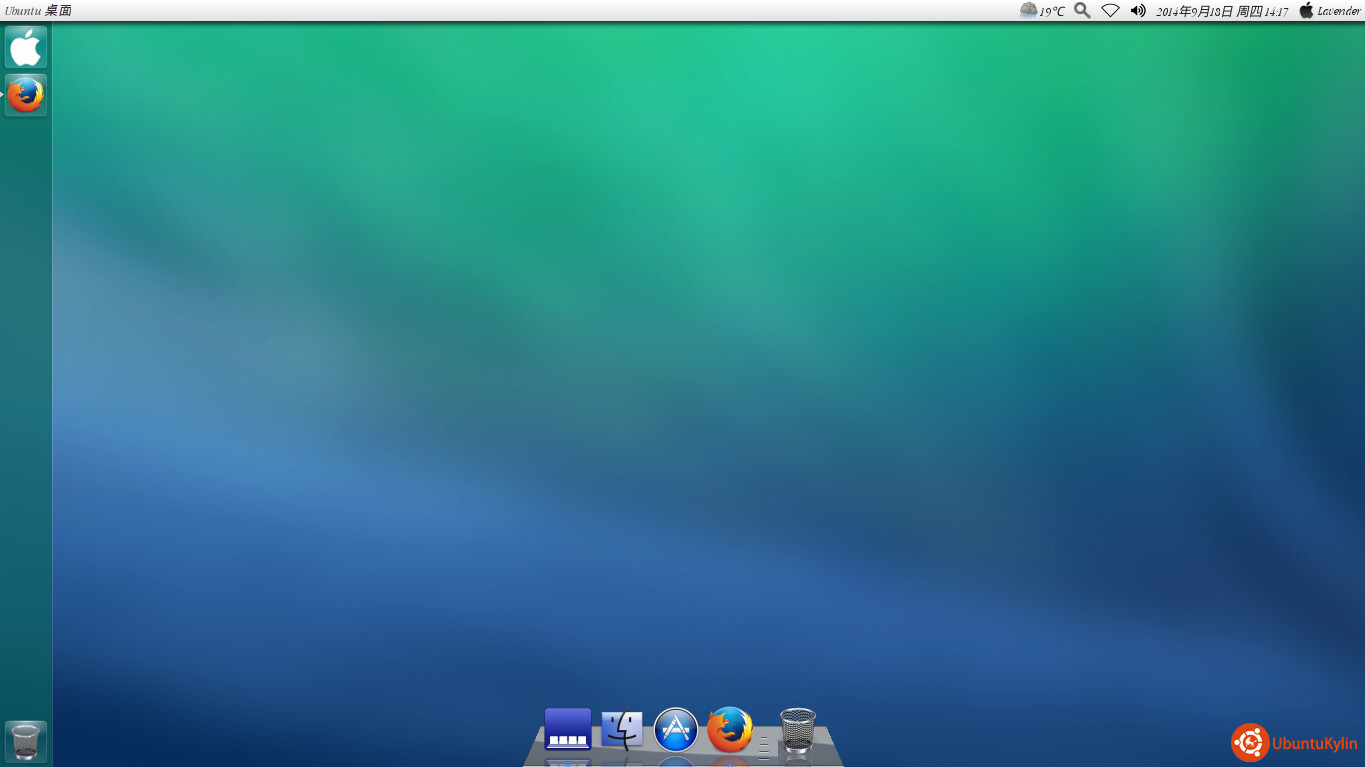The image size is (1365, 767).
Task: Click the 19°C temperature reading
Action: point(1052,11)
